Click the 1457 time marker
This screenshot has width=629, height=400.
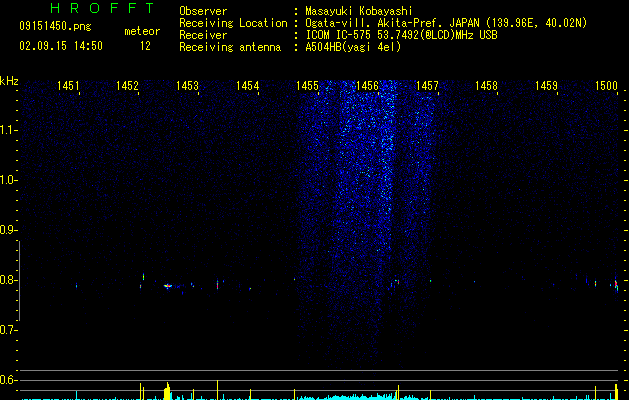point(427,85)
